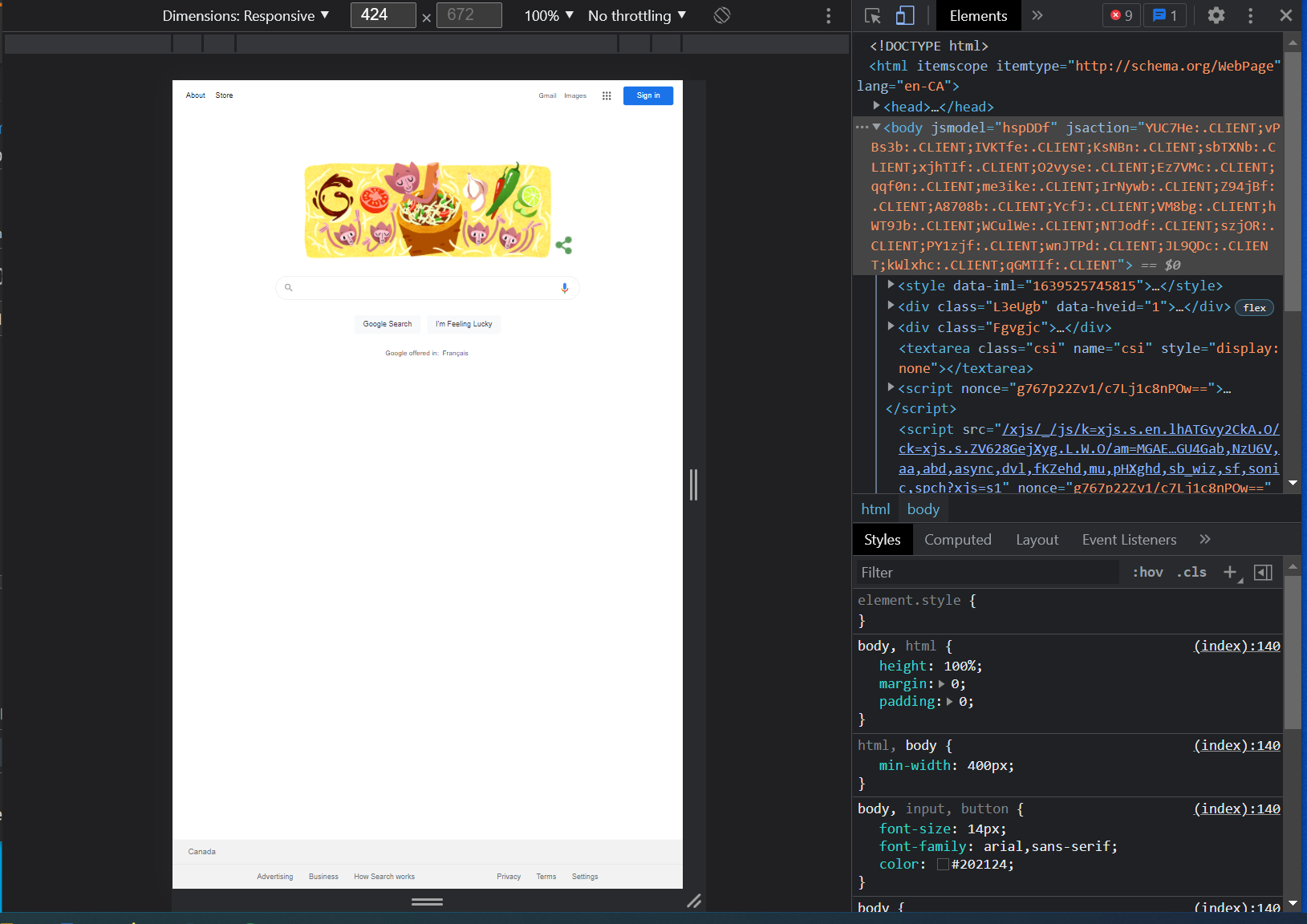Show more Styles pane tabs
The image size is (1307, 924).
[x=1204, y=539]
